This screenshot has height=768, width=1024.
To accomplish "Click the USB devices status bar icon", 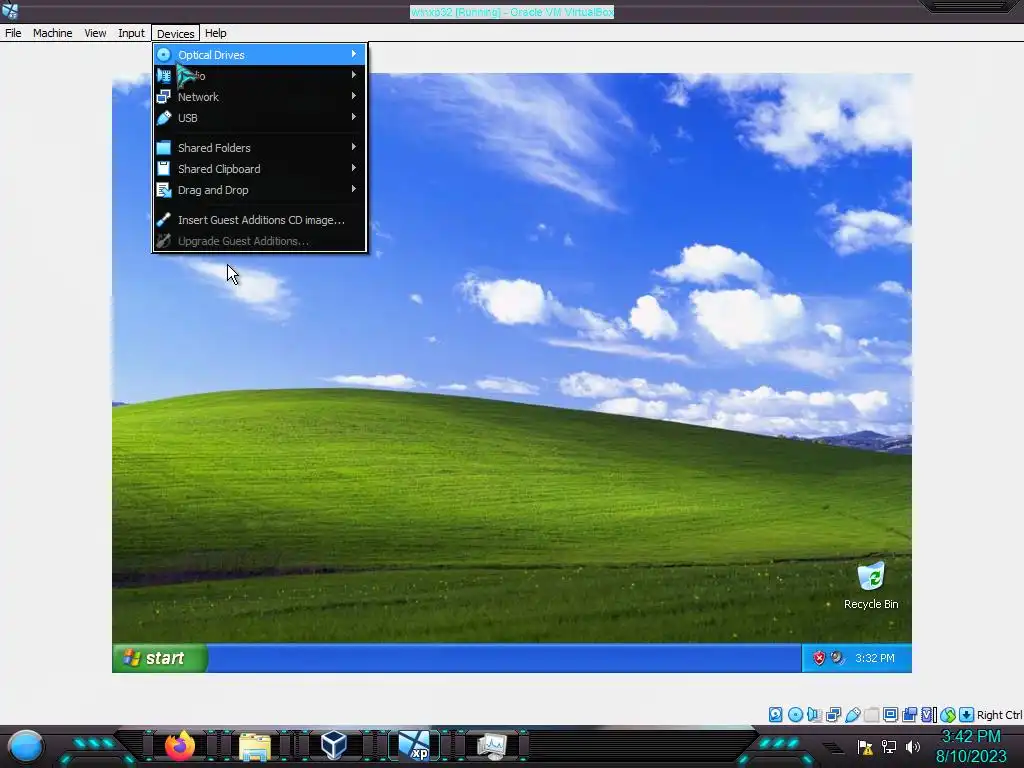I will (852, 714).
